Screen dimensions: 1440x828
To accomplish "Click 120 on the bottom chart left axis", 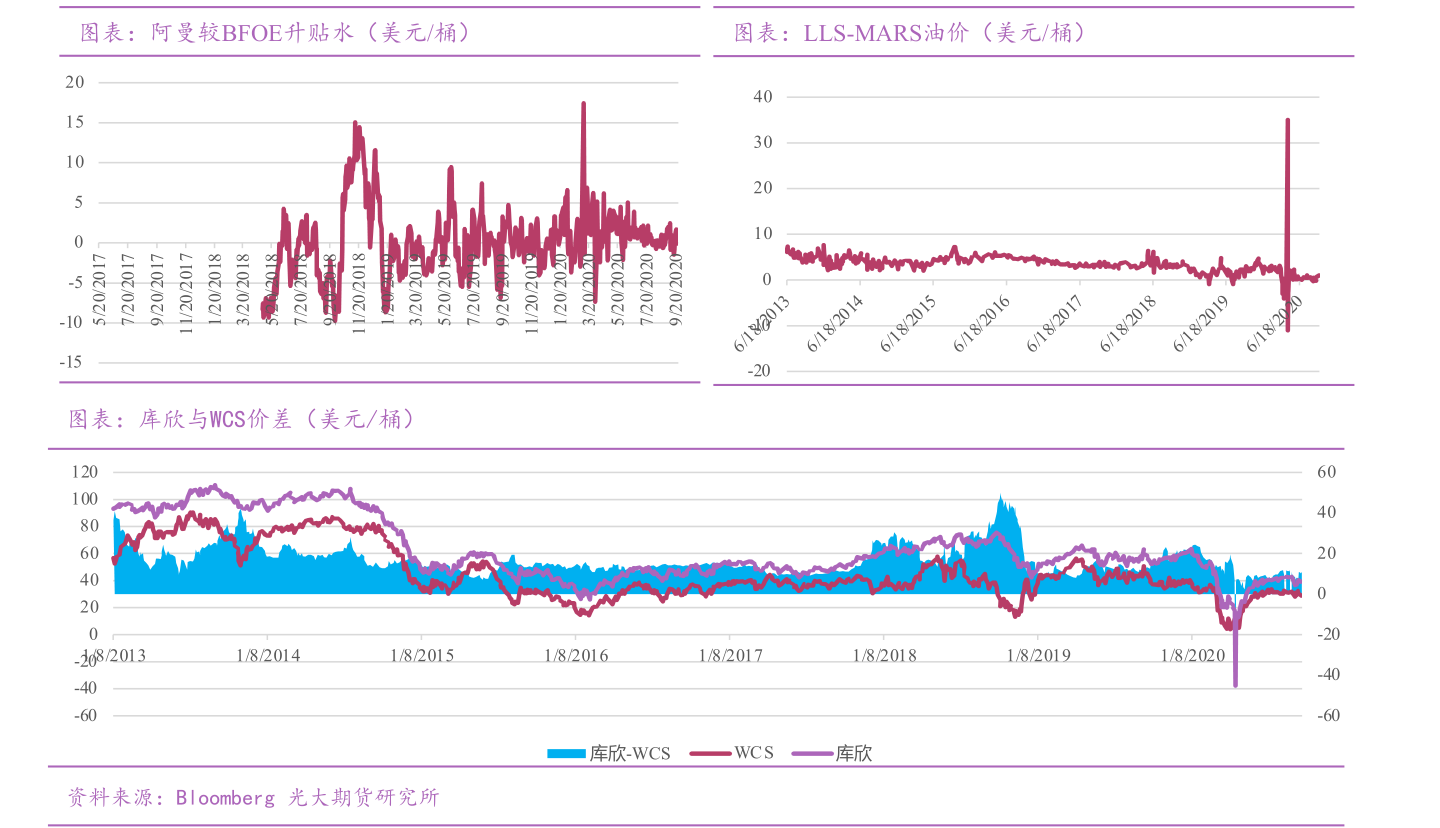I will coord(85,471).
